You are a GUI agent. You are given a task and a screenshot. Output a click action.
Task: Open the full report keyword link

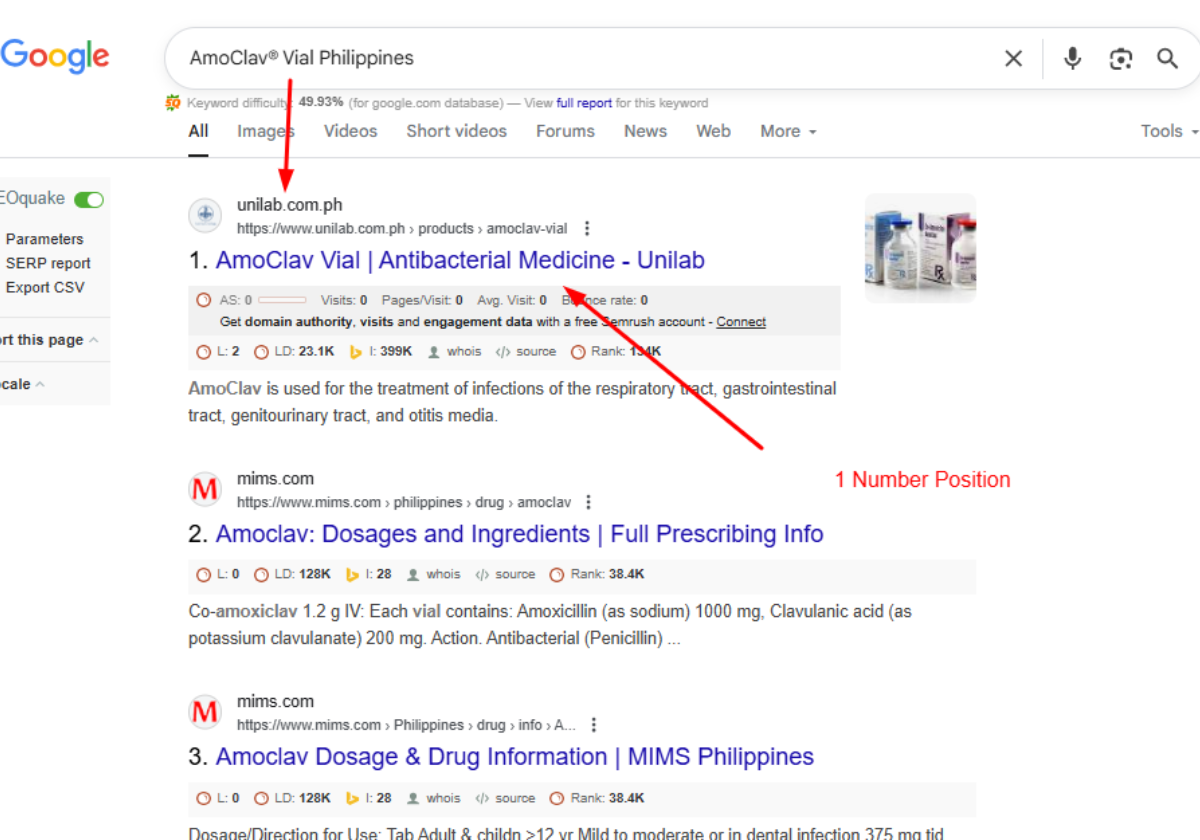coord(584,103)
